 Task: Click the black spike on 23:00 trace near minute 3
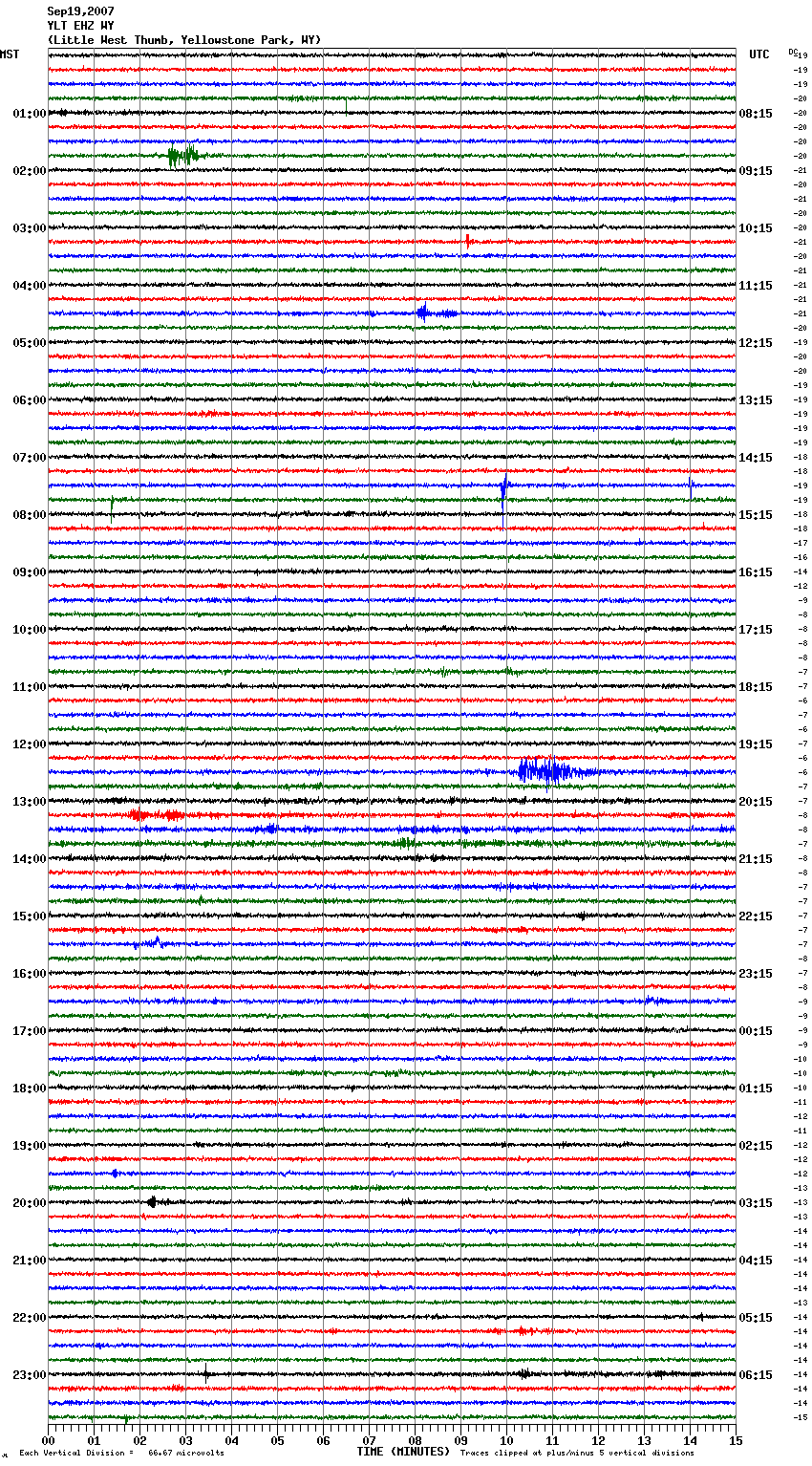coord(205,1374)
